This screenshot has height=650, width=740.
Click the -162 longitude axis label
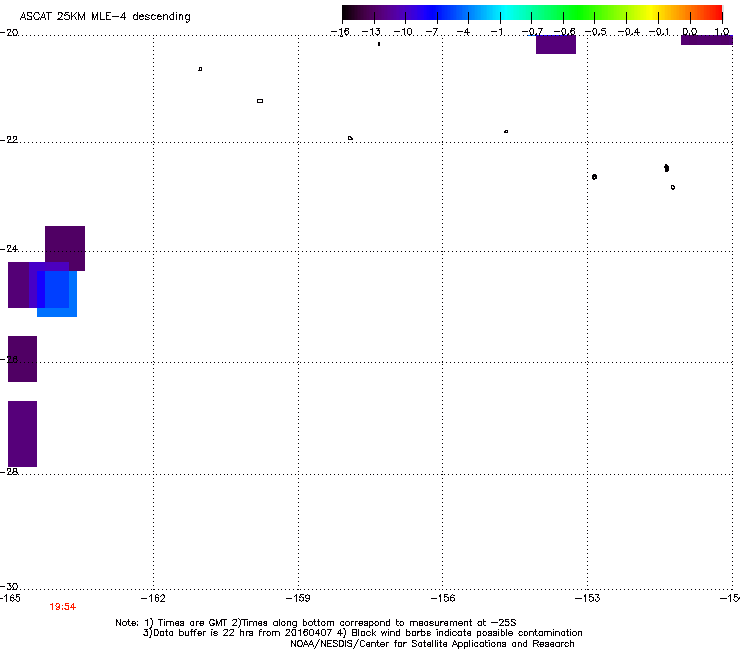pyautogui.click(x=153, y=598)
